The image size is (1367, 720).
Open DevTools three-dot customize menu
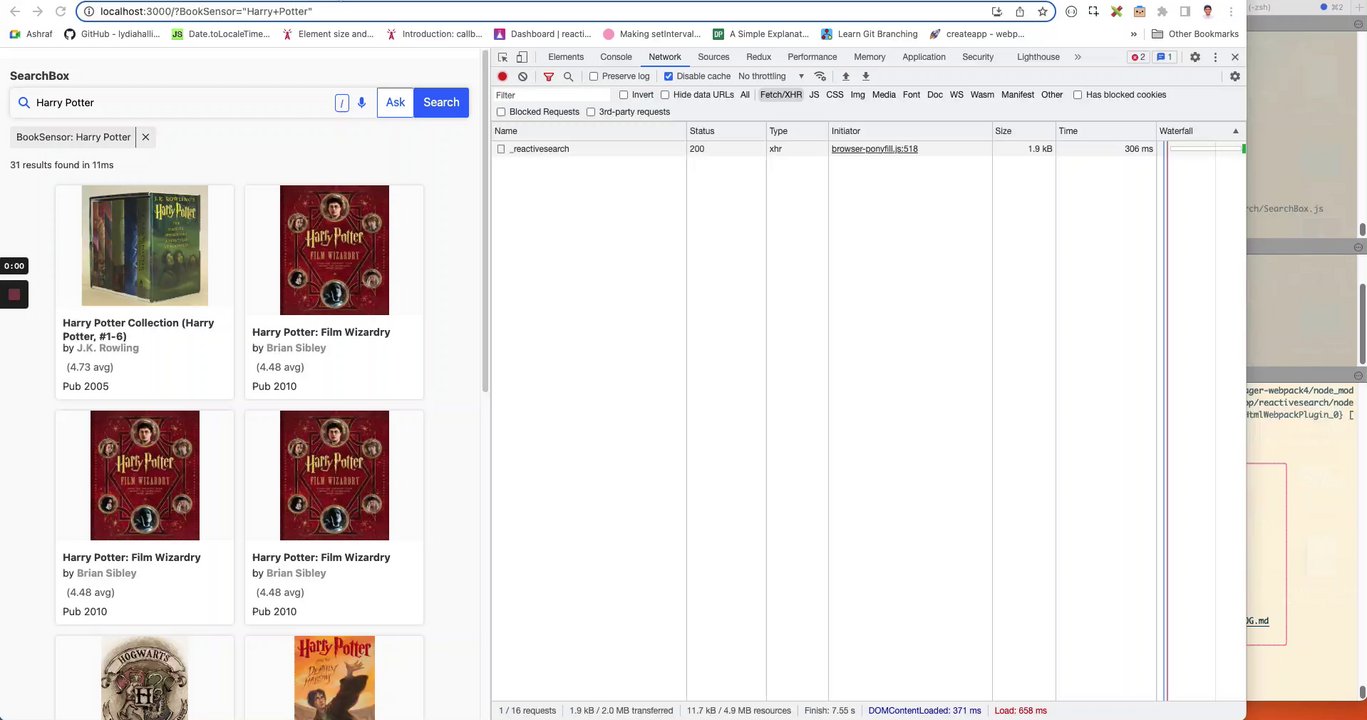click(x=1215, y=57)
